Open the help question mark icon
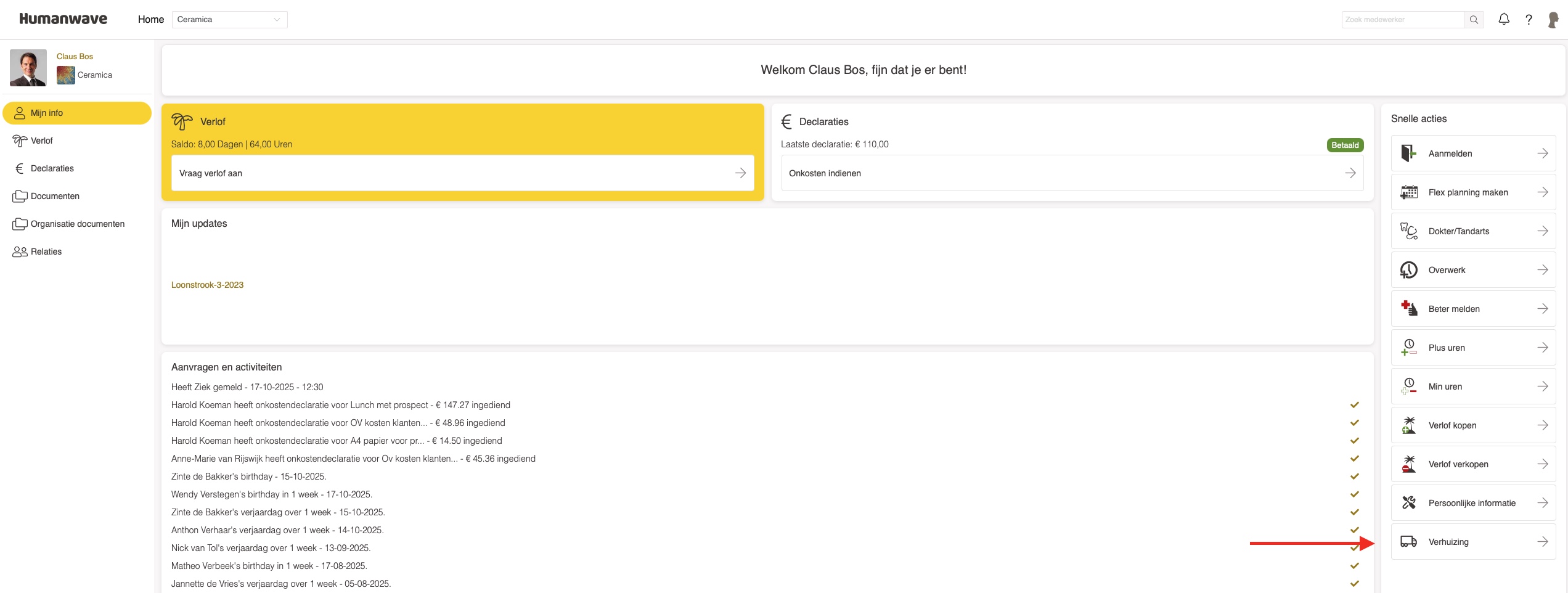Image resolution: width=1568 pixels, height=593 pixels. [x=1529, y=20]
